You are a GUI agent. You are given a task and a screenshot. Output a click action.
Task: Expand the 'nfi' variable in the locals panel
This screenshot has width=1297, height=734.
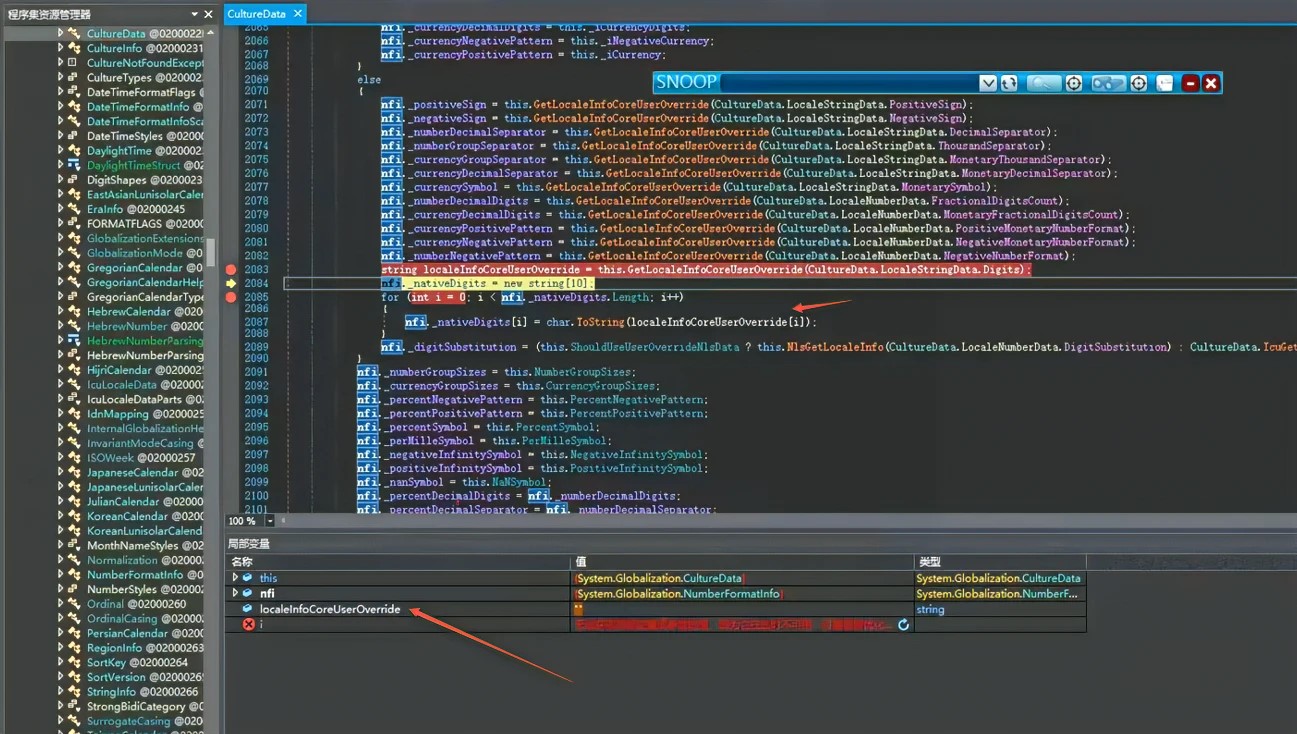click(235, 592)
